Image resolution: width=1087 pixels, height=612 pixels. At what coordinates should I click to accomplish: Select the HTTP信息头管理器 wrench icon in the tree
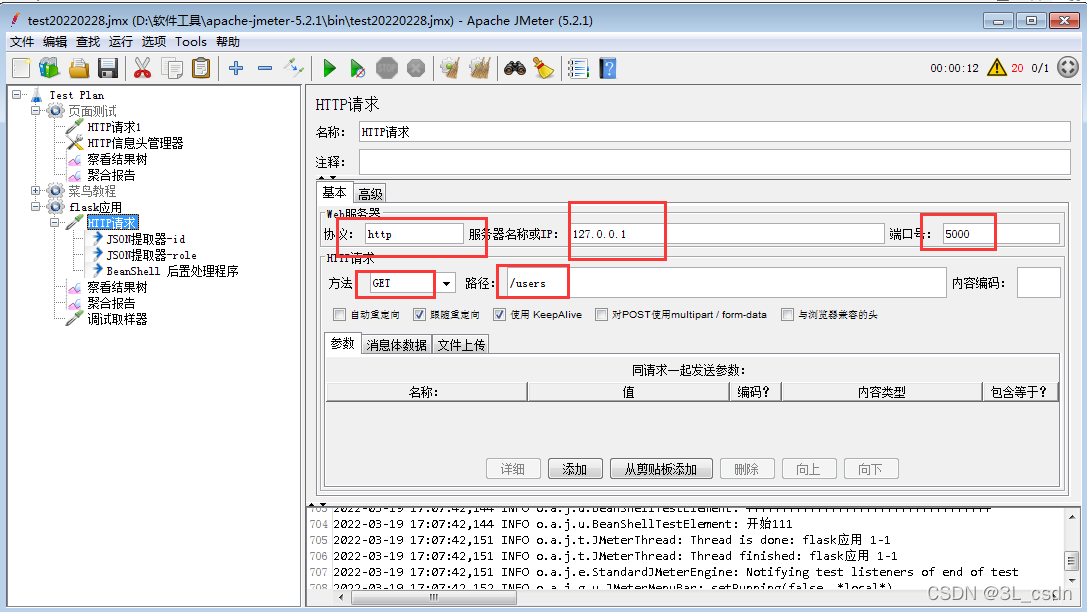[x=74, y=143]
